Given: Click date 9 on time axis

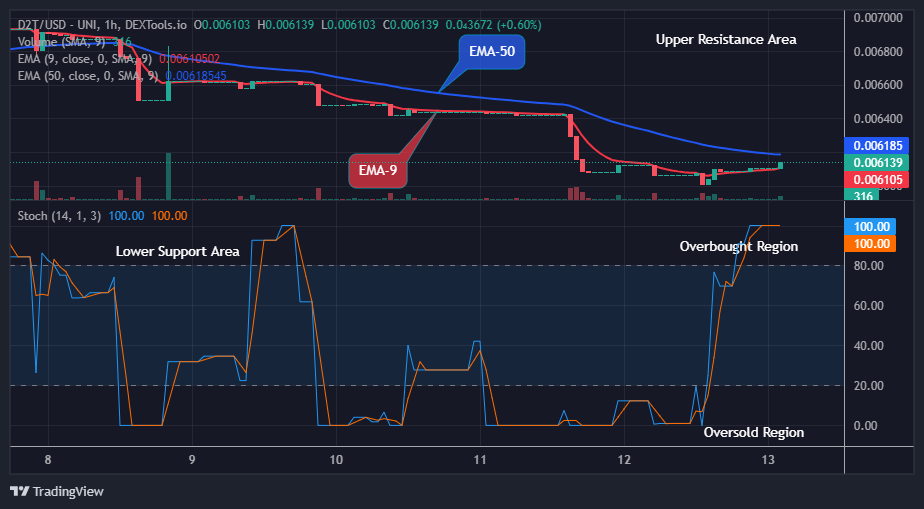Looking at the screenshot, I should coord(192,460).
